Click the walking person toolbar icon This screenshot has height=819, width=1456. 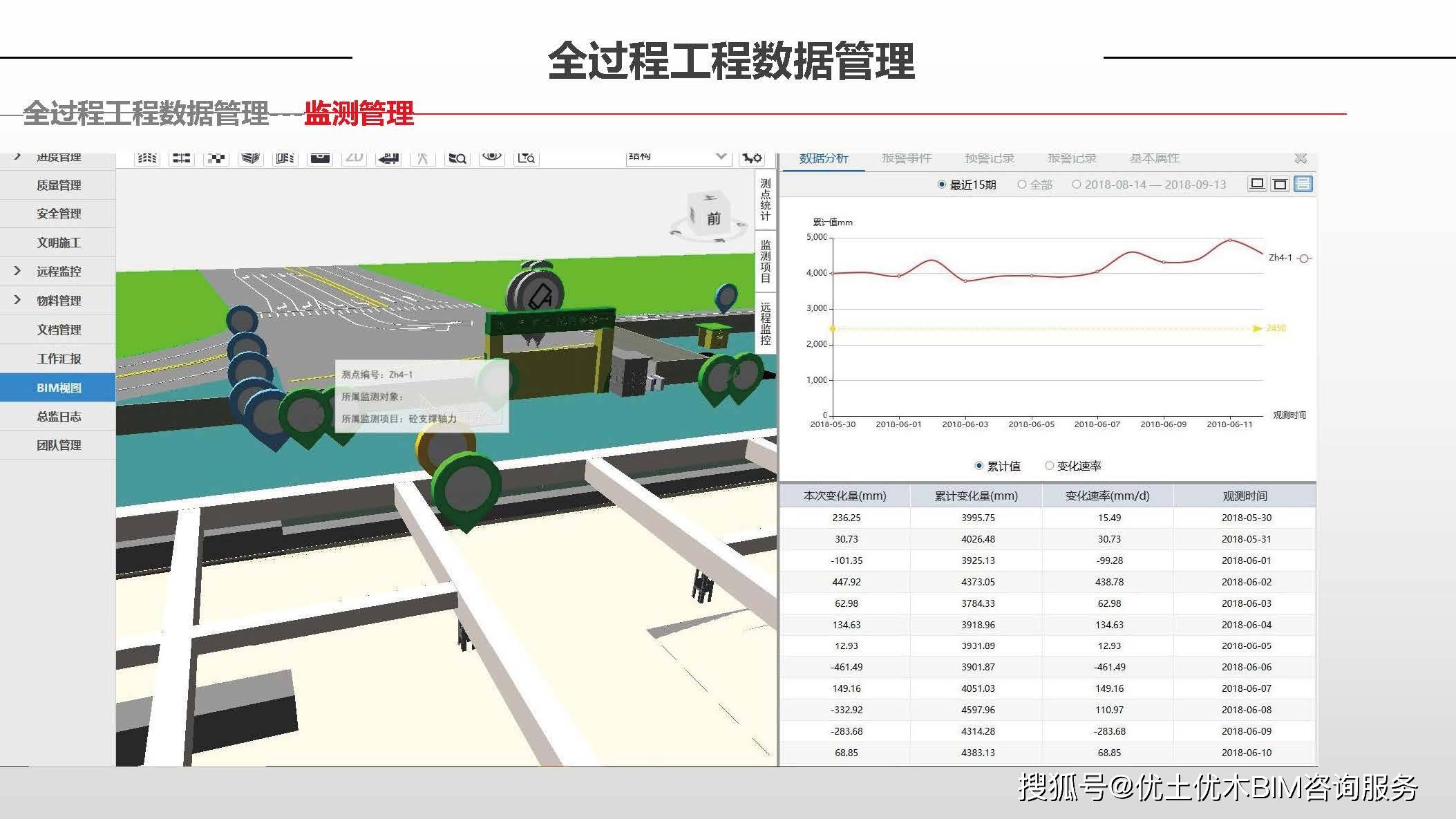pyautogui.click(x=423, y=158)
